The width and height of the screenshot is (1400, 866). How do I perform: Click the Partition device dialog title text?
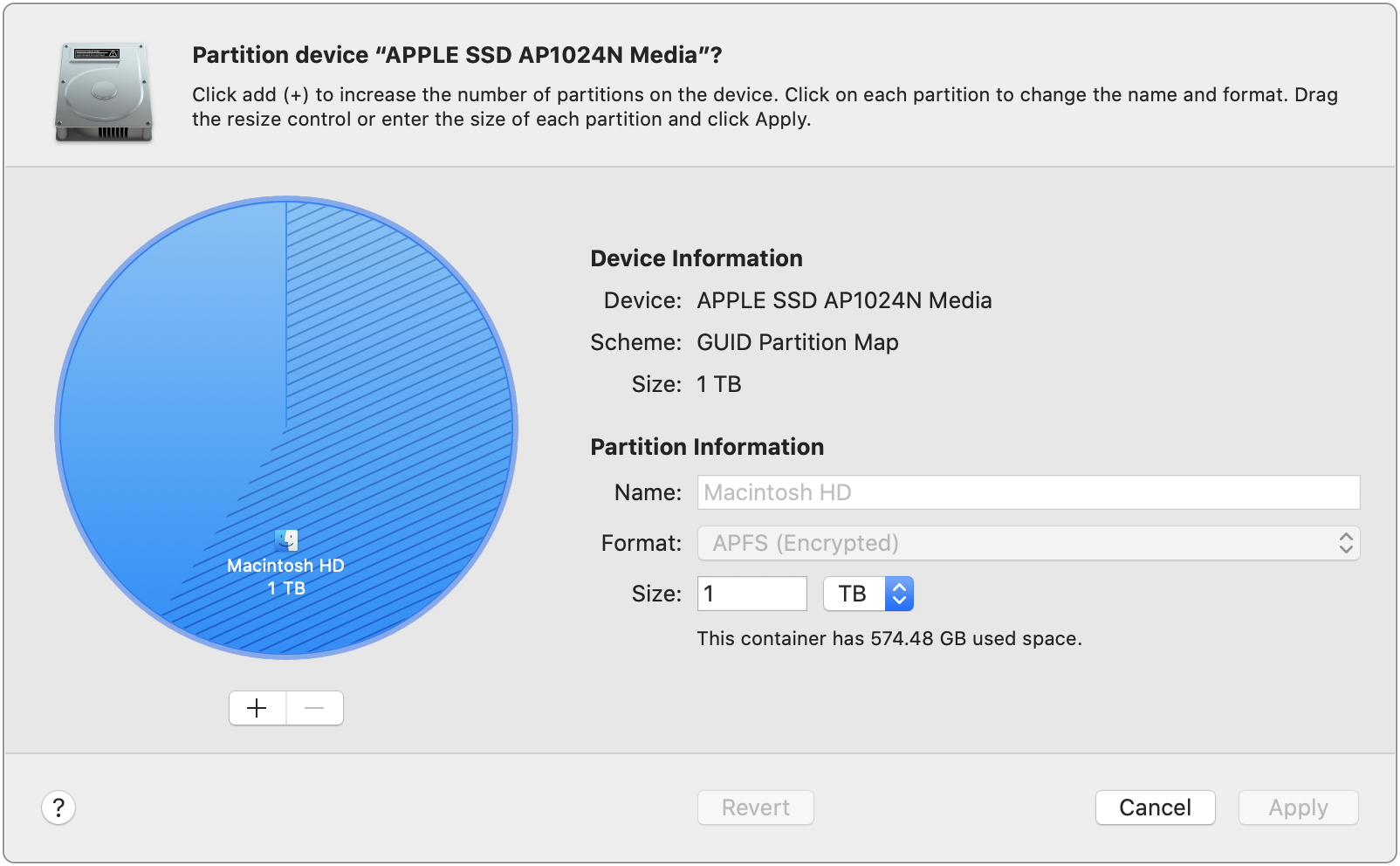click(456, 55)
